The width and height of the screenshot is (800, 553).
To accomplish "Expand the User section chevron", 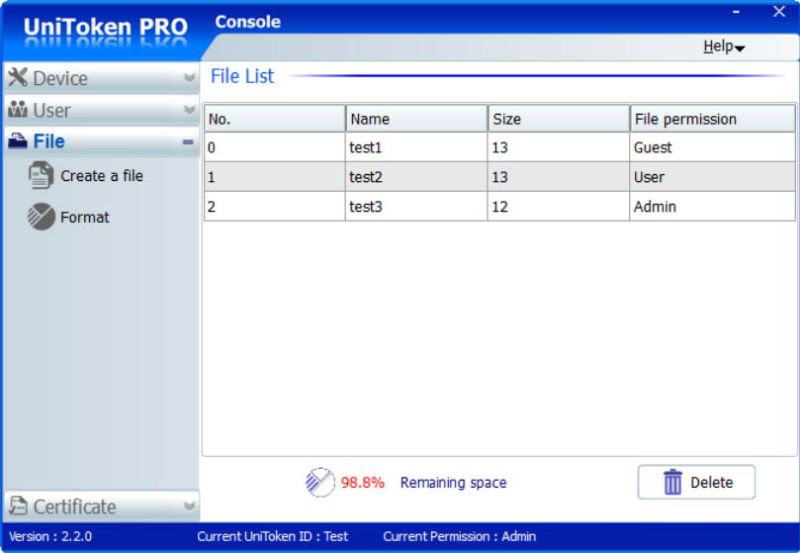I will point(189,110).
